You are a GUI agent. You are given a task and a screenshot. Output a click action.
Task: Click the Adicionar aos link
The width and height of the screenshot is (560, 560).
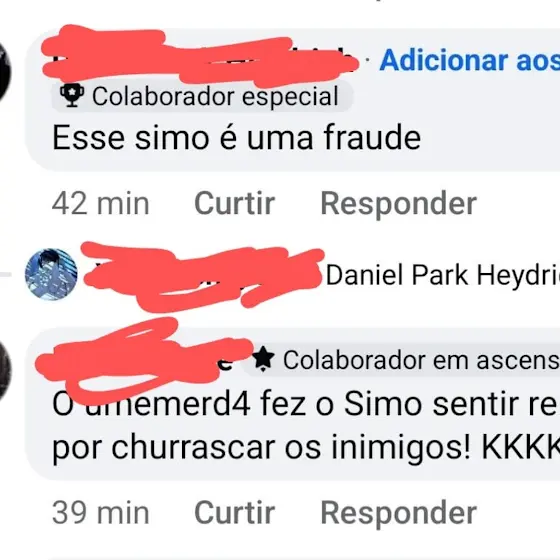[469, 60]
